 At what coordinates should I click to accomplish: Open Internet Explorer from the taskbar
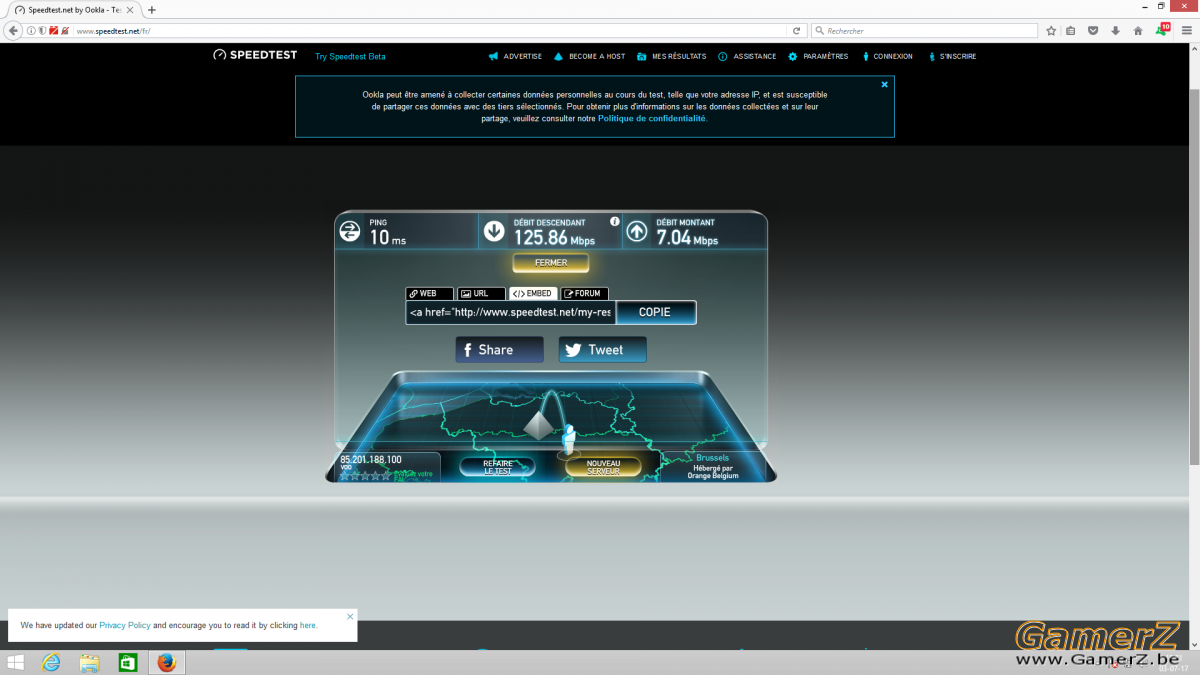[x=51, y=662]
